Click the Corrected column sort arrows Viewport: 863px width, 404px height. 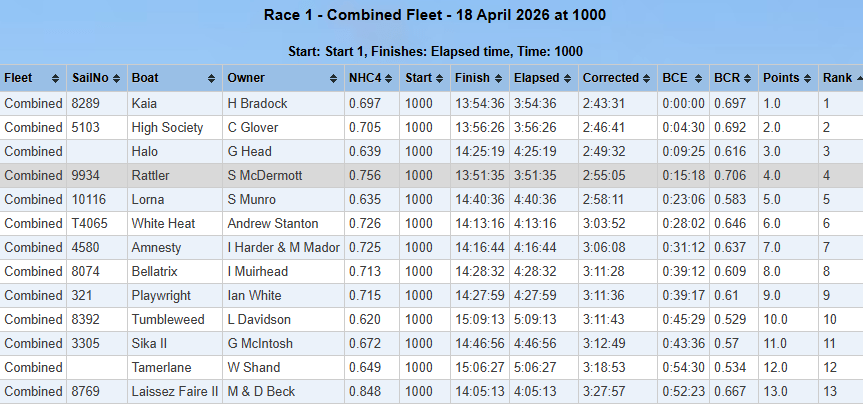(x=648, y=78)
